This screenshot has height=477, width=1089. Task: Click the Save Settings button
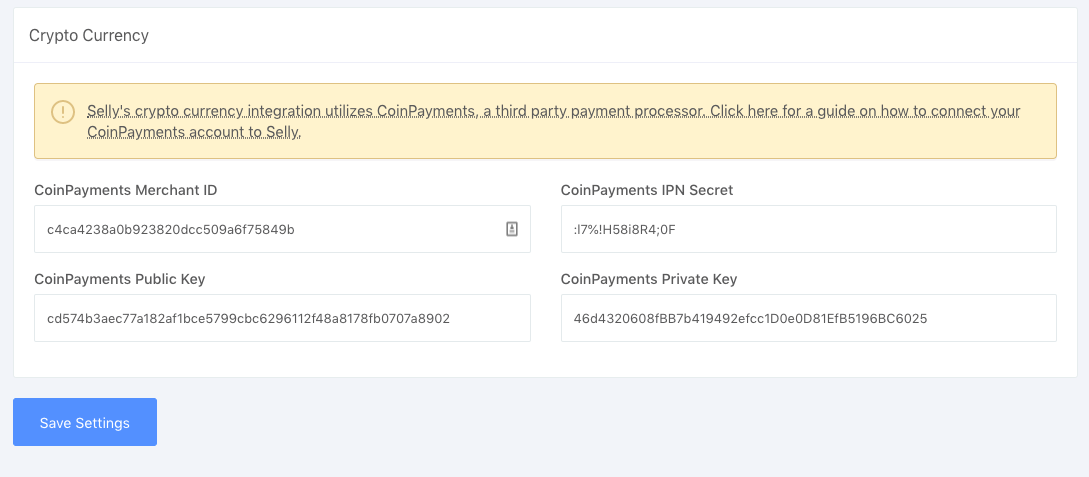click(85, 422)
